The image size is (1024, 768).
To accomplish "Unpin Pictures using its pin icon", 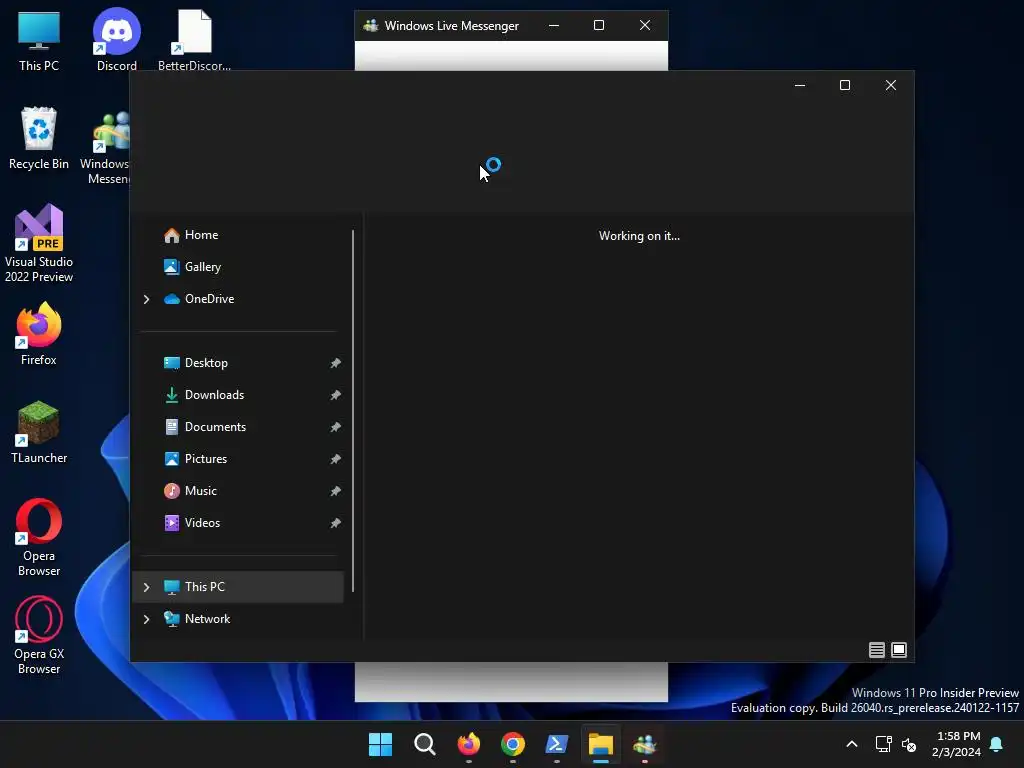I will click(x=335, y=459).
